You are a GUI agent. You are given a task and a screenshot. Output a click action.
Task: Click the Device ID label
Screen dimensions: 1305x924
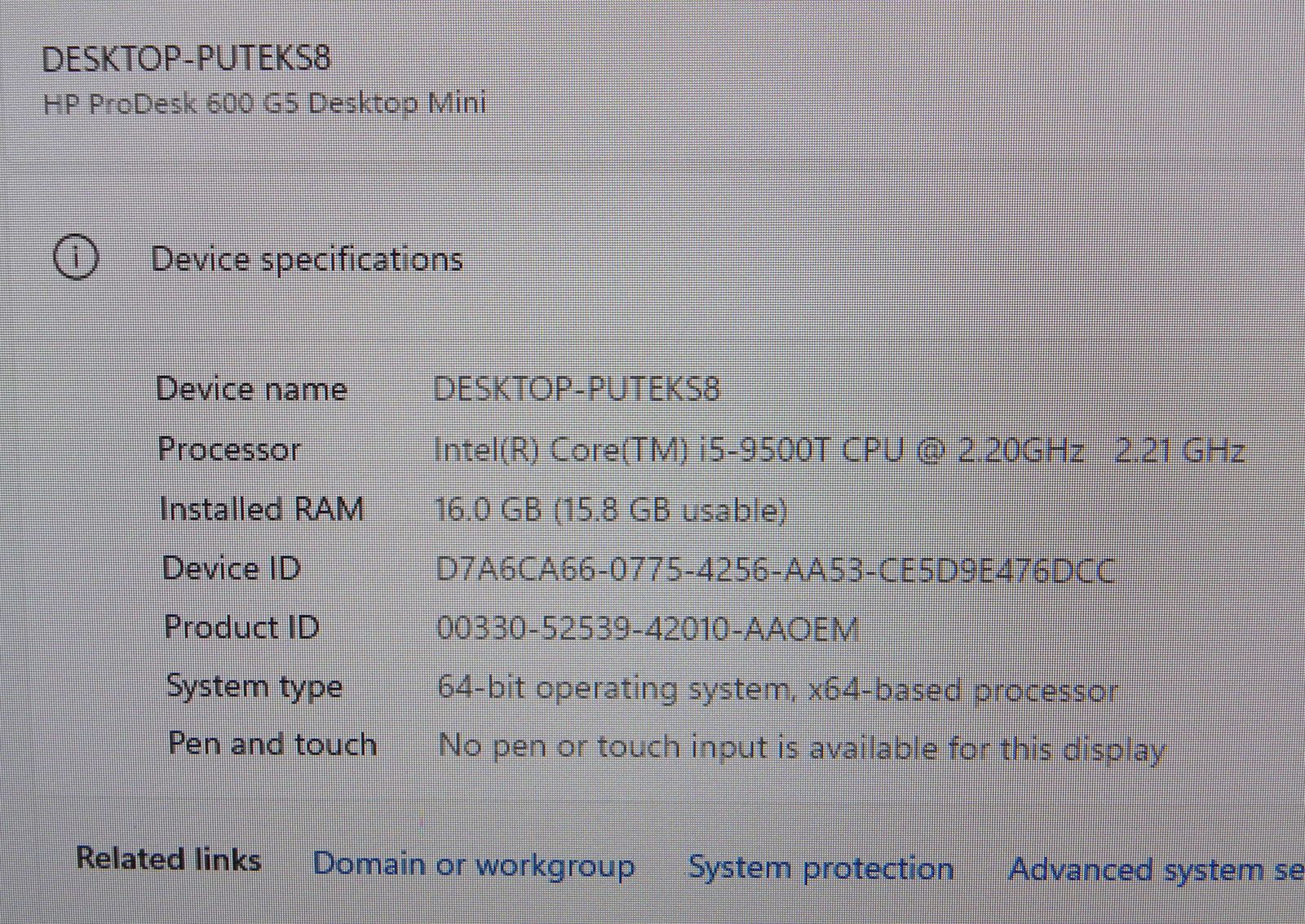click(x=232, y=568)
